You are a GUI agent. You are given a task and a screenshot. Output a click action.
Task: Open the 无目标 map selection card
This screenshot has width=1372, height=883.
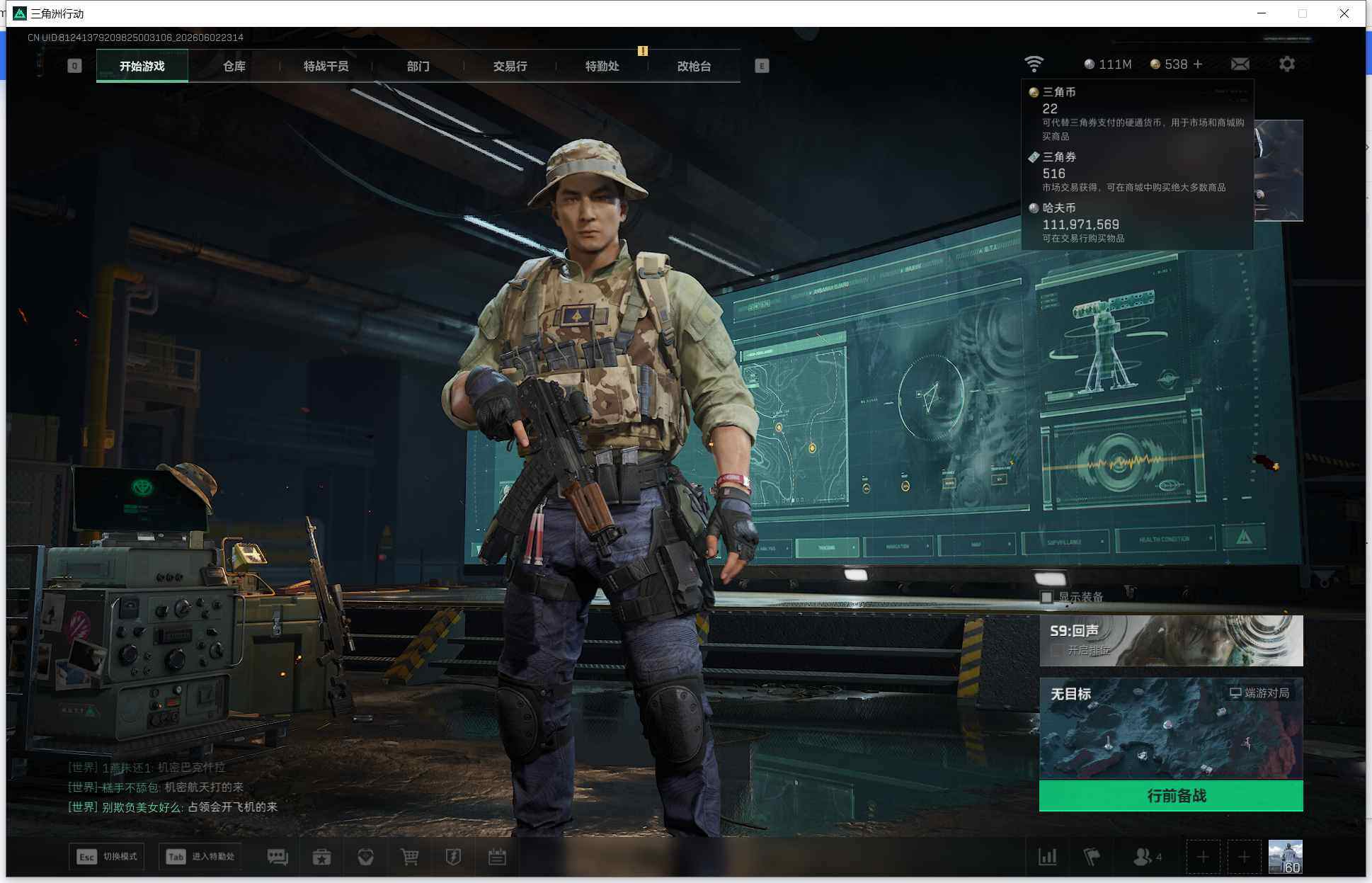click(x=1171, y=729)
